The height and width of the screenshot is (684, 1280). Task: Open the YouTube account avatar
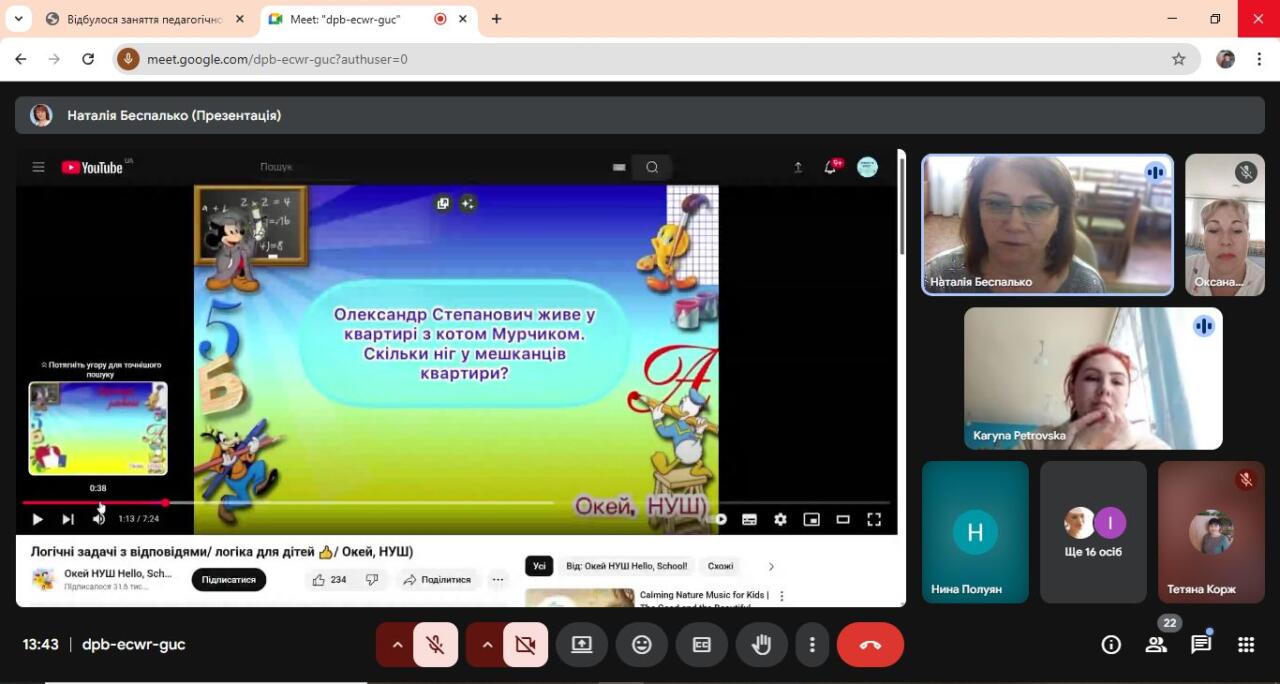point(868,167)
